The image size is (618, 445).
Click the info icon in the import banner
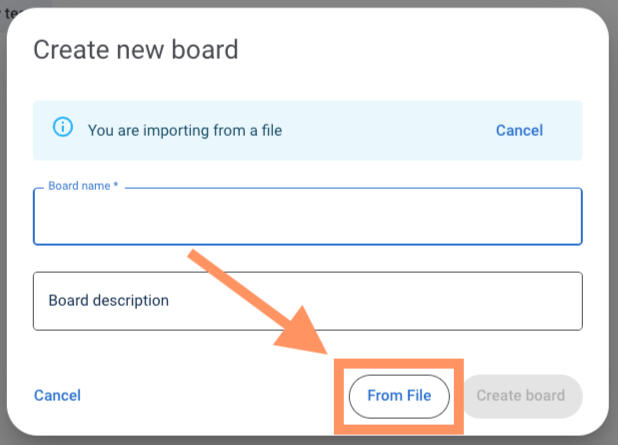click(63, 129)
